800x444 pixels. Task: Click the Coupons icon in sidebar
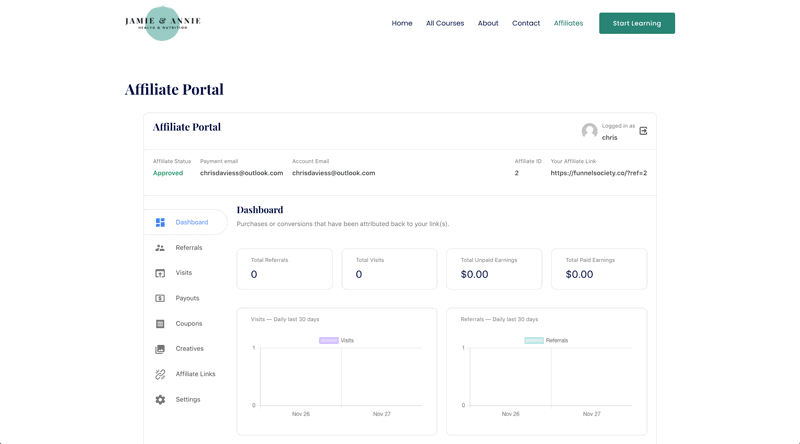[x=160, y=324]
